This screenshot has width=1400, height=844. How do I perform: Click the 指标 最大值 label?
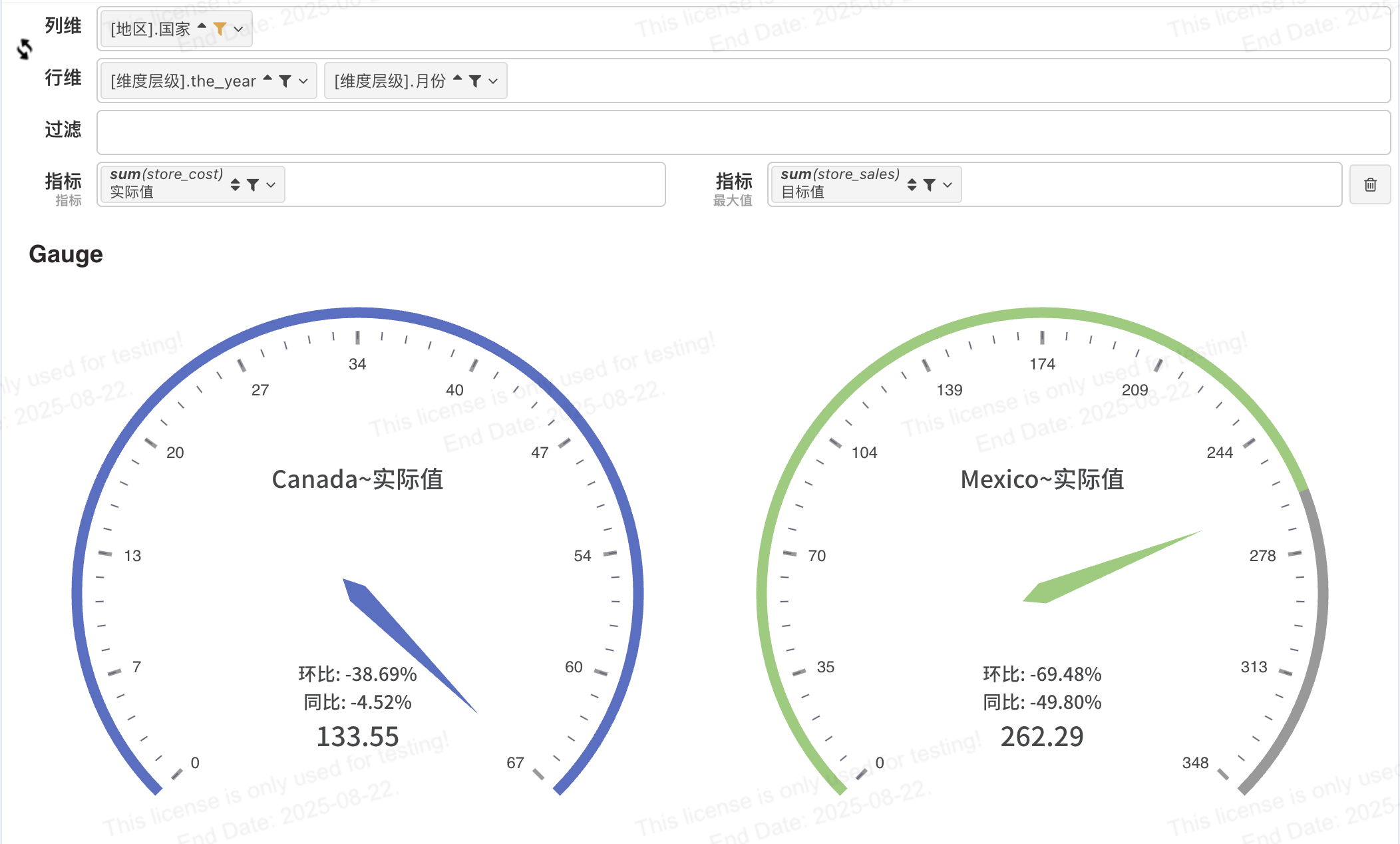pyautogui.click(x=733, y=189)
